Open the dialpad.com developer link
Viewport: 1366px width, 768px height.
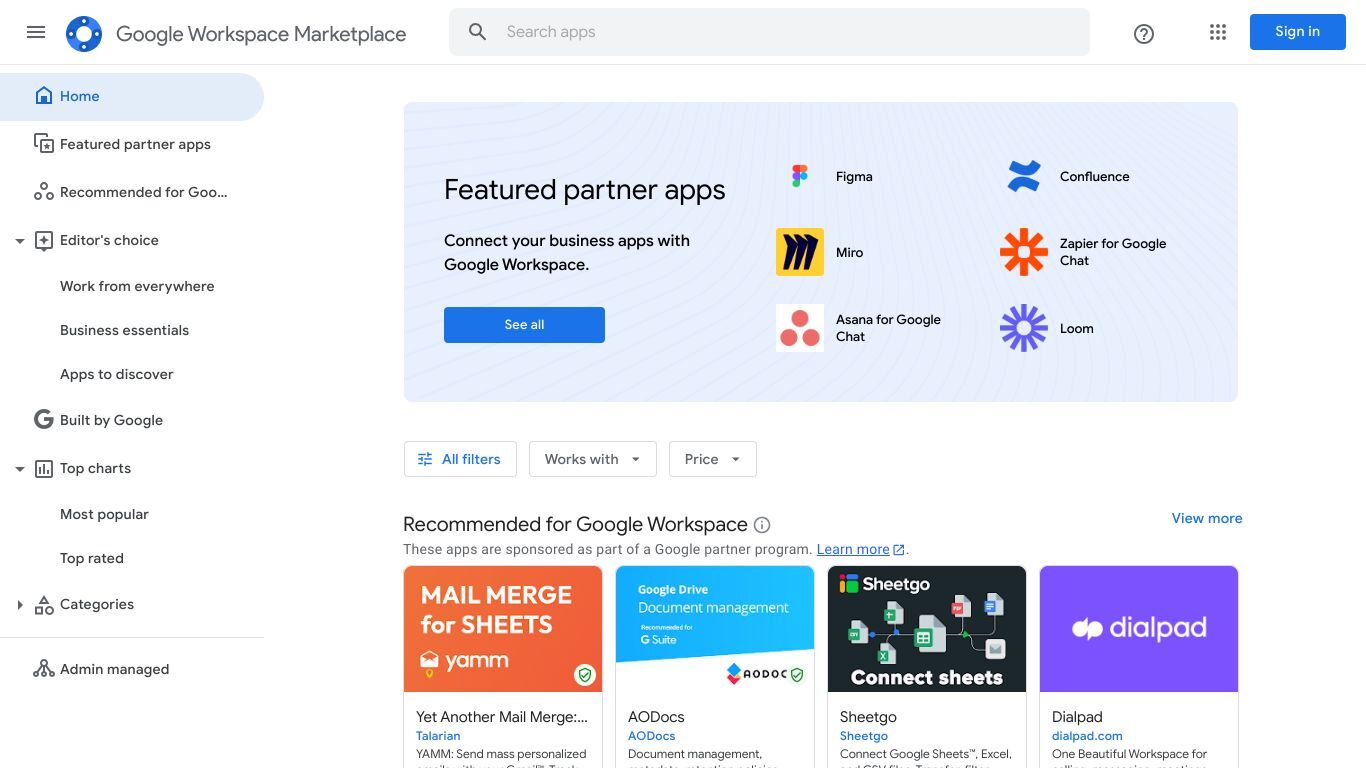point(1087,736)
